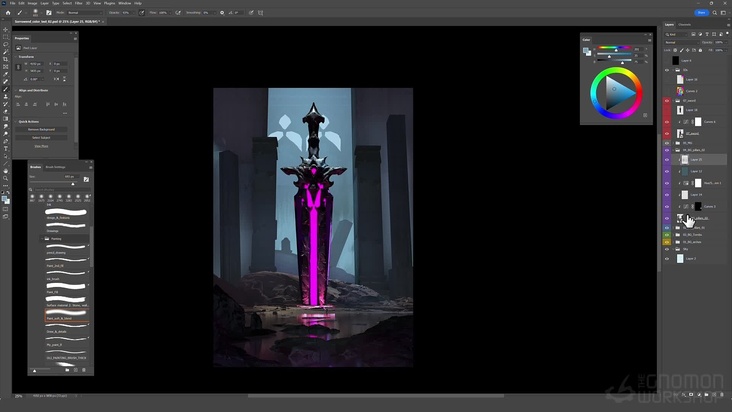The width and height of the screenshot is (732, 412).
Task: Select the Gradient tool
Action: 6,119
